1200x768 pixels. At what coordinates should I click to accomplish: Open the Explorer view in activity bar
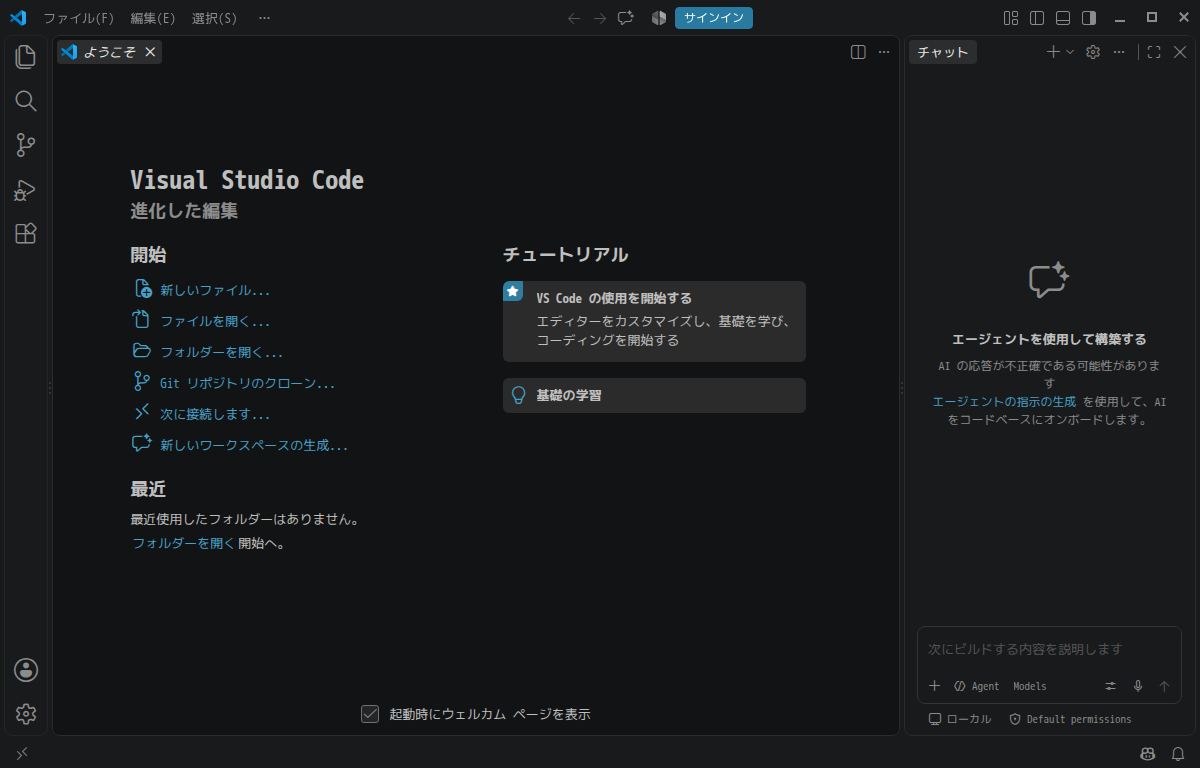(26, 57)
